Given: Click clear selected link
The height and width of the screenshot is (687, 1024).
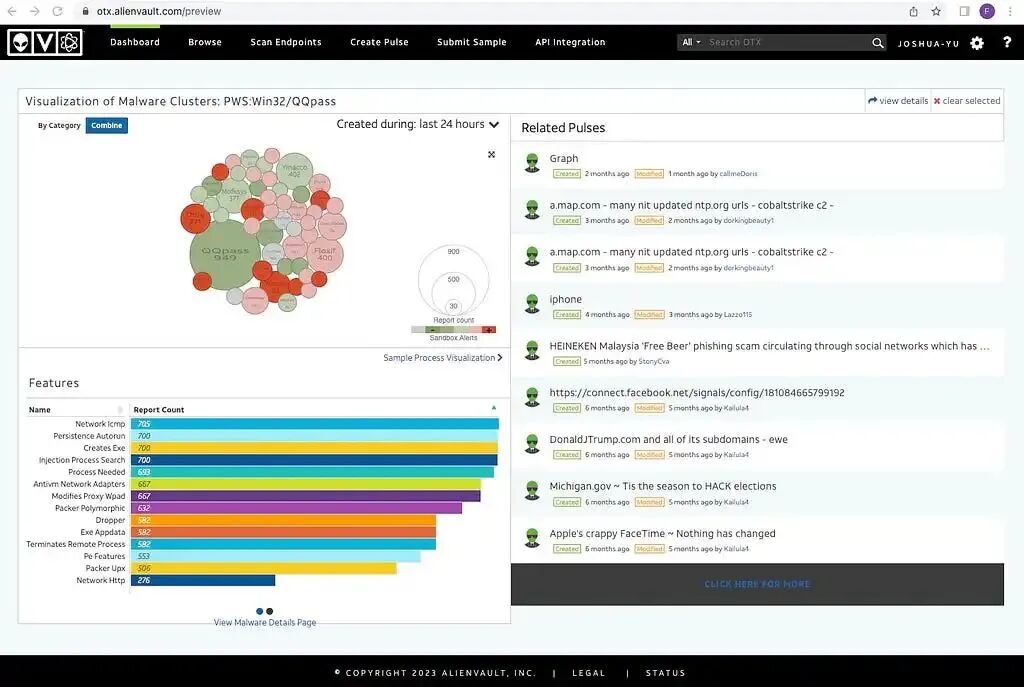Looking at the screenshot, I should [x=967, y=101].
